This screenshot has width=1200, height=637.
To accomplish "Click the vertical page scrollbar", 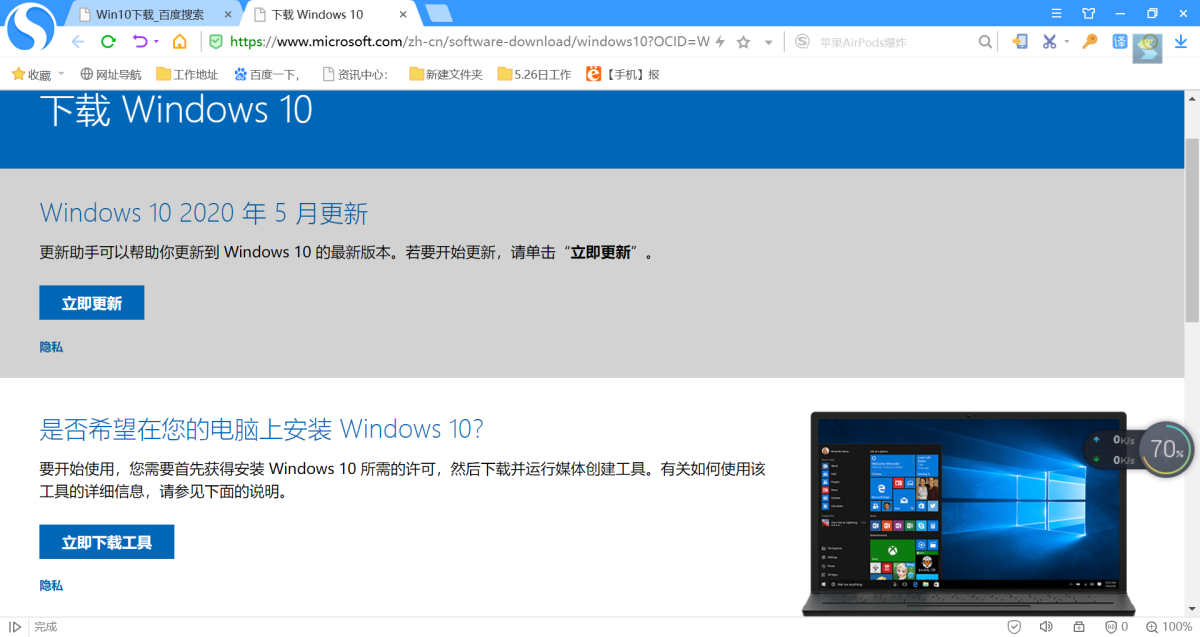I will (1192, 229).
